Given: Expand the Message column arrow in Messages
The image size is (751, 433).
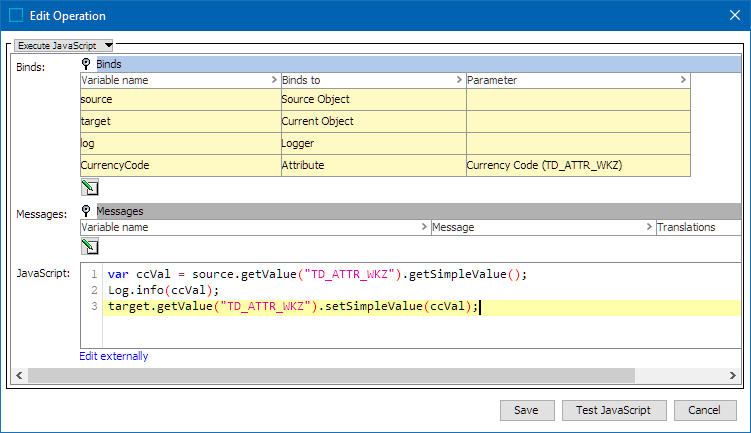Looking at the screenshot, I should click(648, 227).
